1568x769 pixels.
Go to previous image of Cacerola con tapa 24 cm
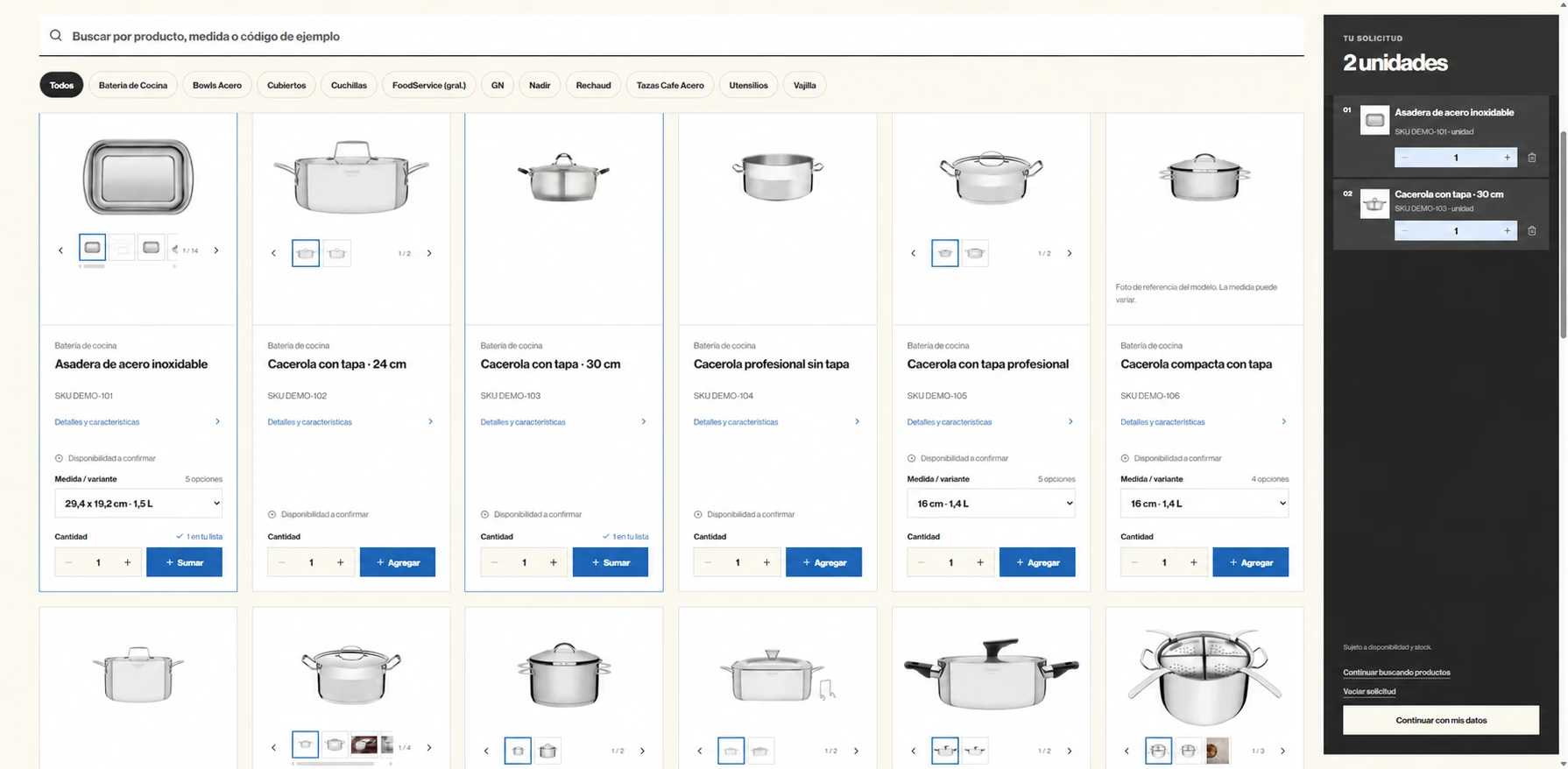point(273,253)
